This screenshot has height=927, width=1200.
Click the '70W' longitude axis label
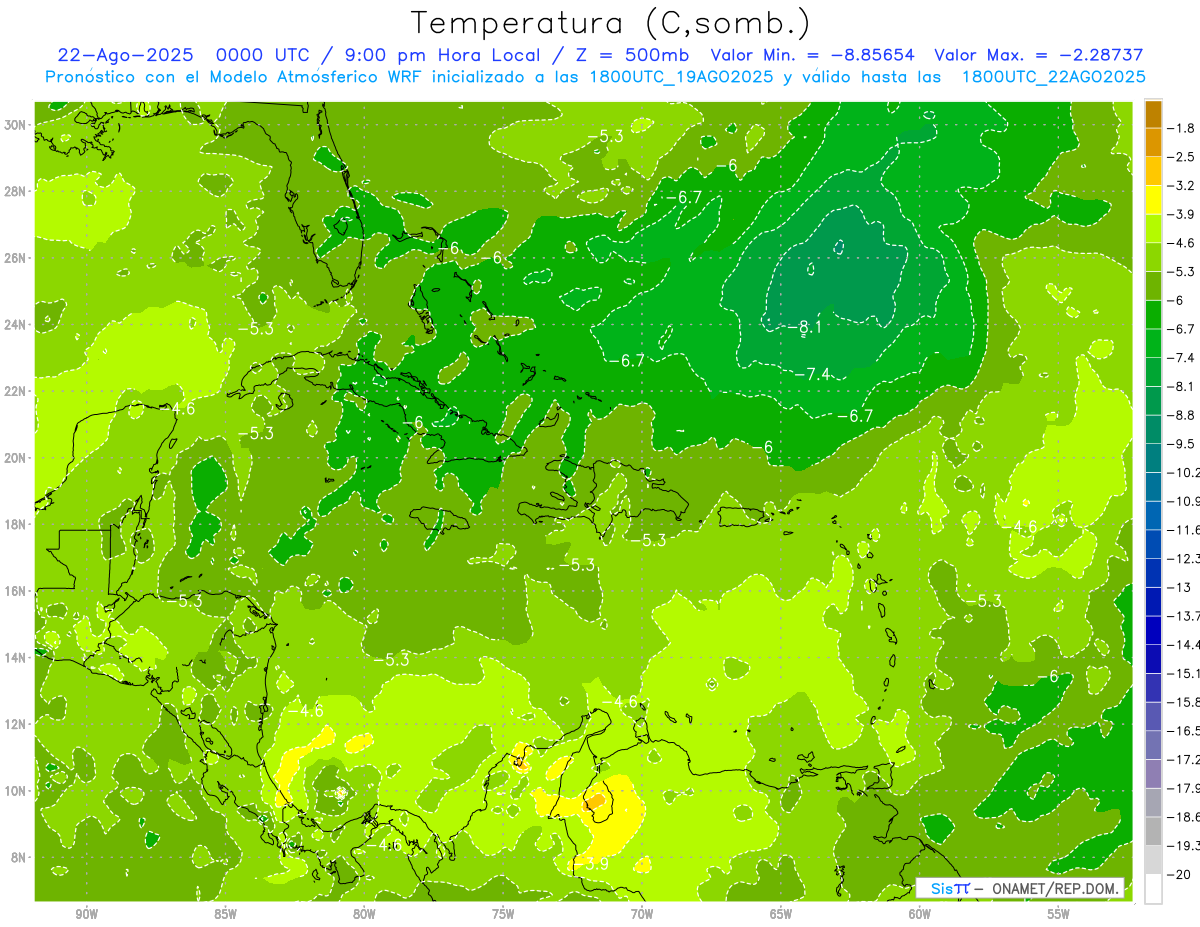point(642,914)
